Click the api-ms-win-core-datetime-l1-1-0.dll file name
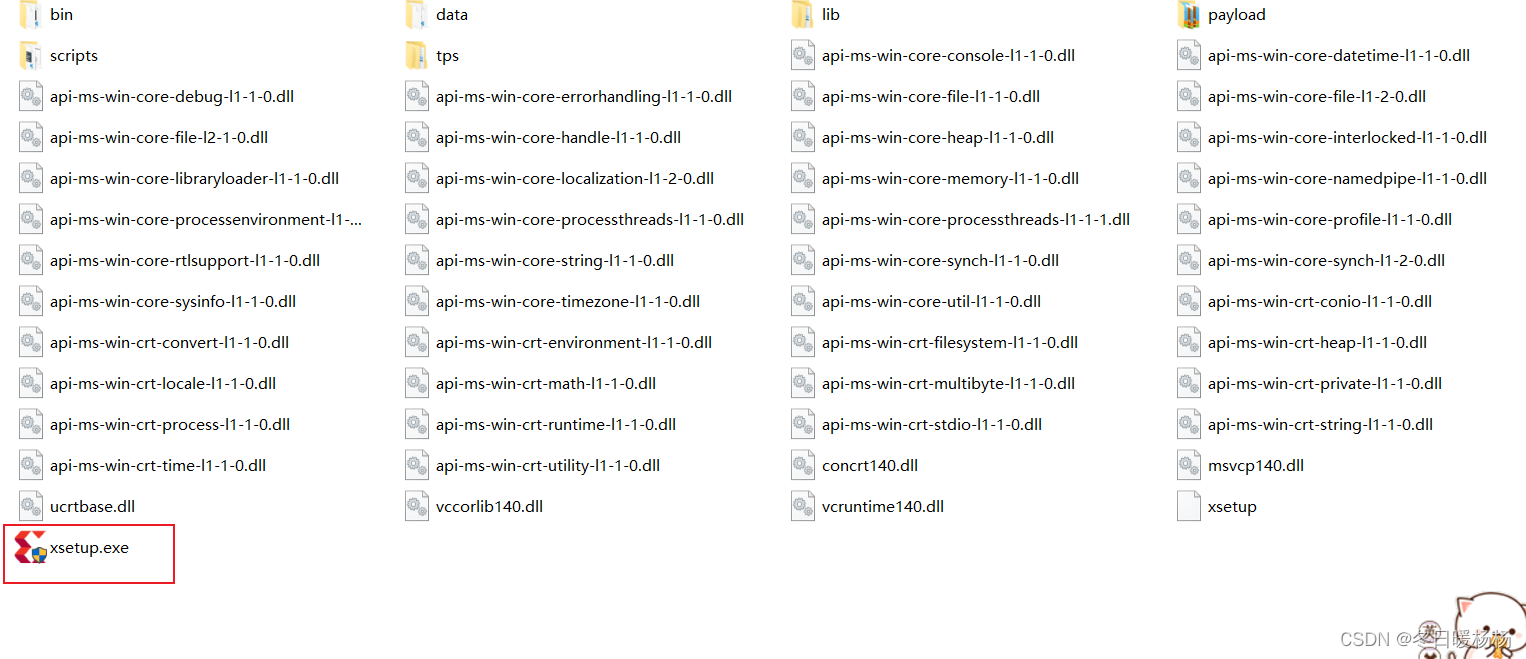Viewport: 1526px width, 659px height. click(x=1339, y=56)
